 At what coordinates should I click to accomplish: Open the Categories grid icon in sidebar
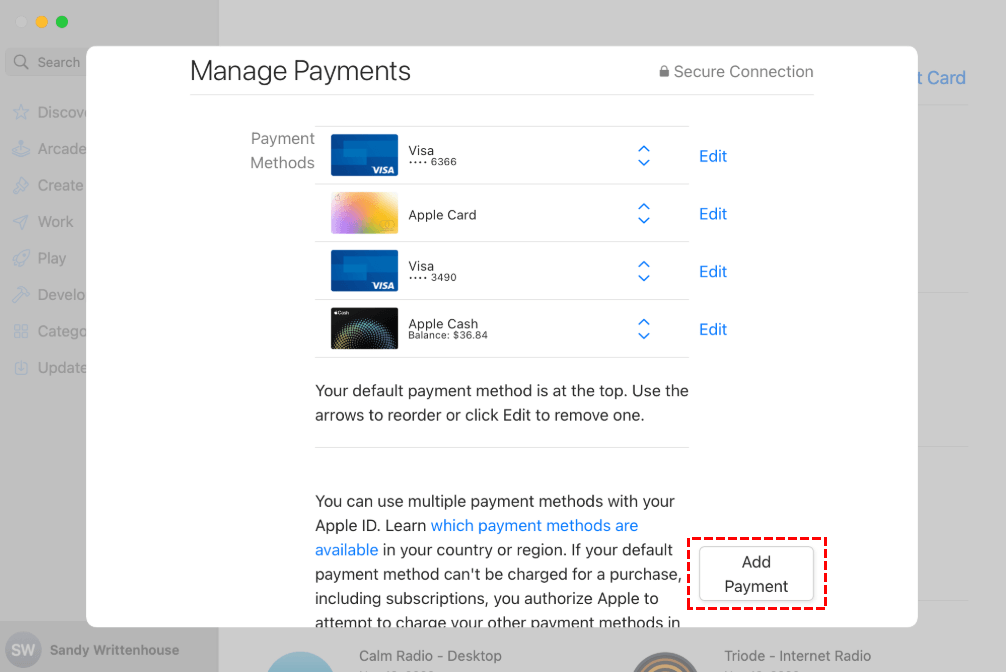[21, 331]
